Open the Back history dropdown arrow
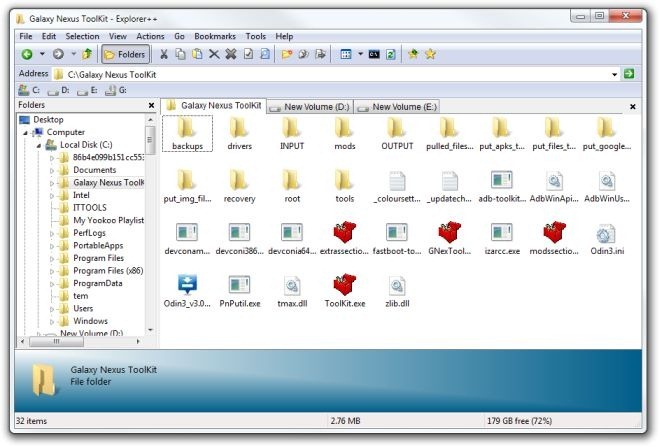 click(42, 54)
